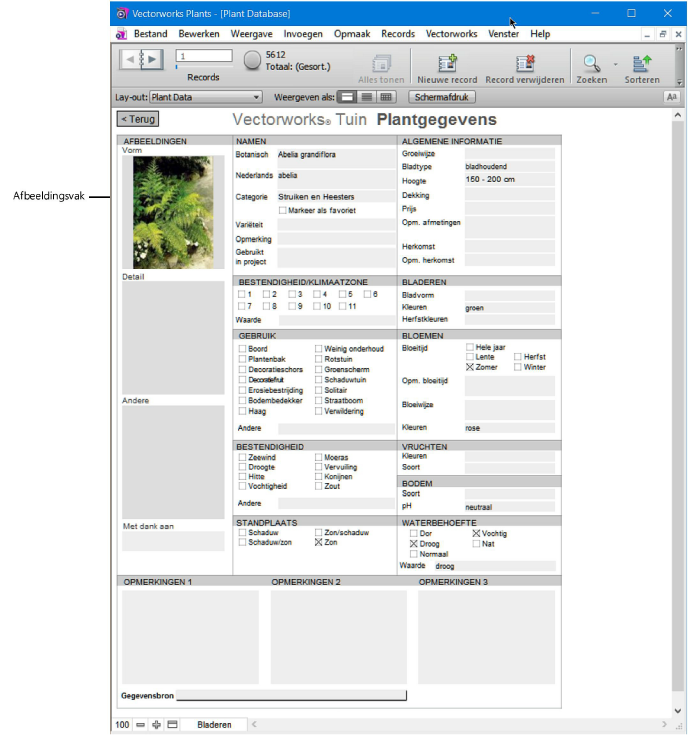Click the Record verwijderen icon
Image resolution: width=688 pixels, height=735 pixels.
click(x=525, y=64)
